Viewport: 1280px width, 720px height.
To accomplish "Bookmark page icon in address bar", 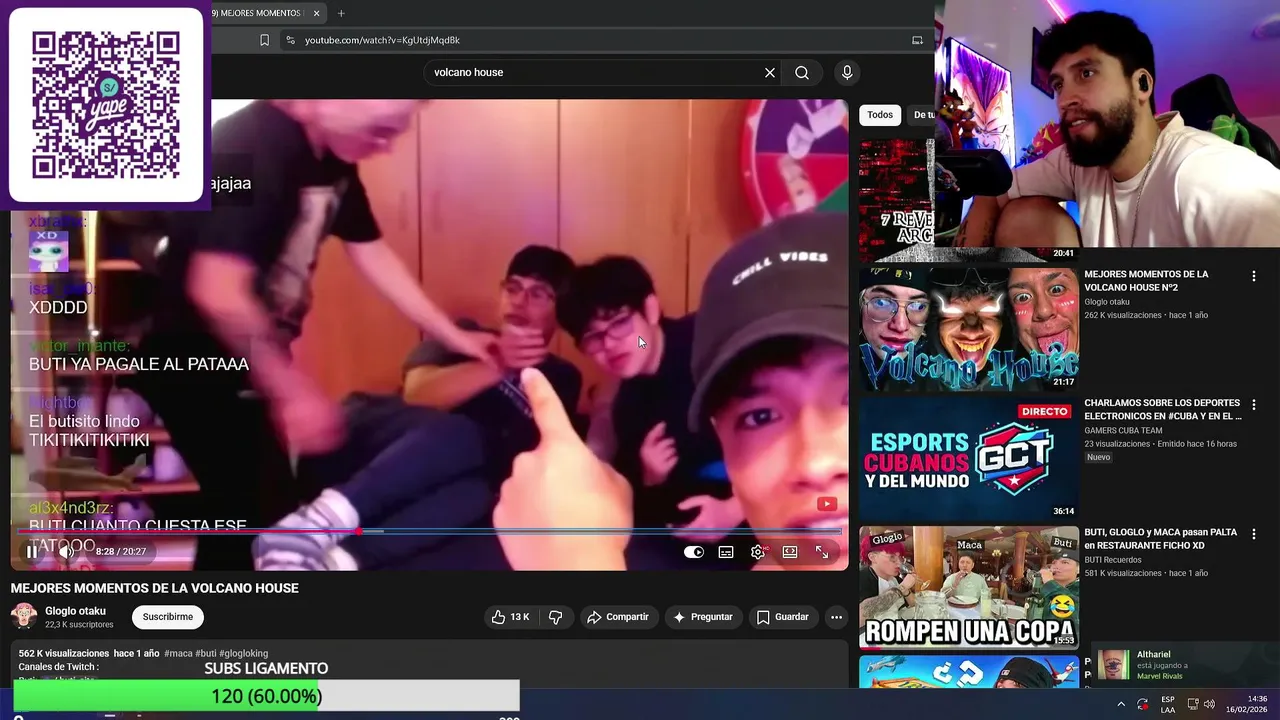I will 264,40.
